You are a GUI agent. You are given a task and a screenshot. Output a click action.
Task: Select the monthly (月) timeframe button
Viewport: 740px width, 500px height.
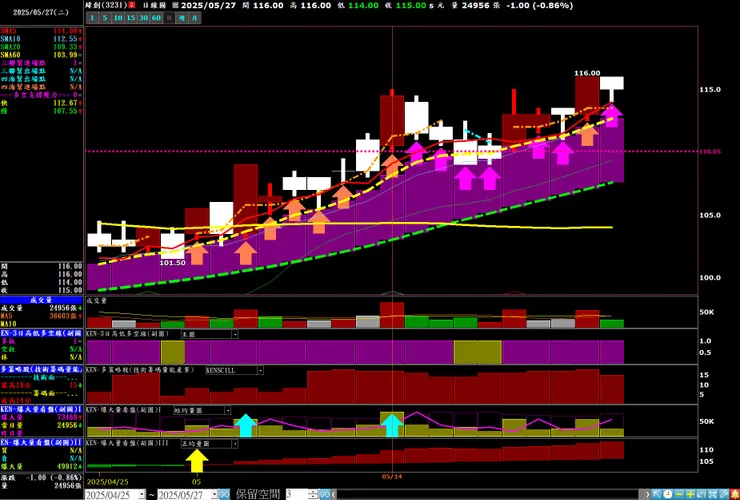(194, 18)
